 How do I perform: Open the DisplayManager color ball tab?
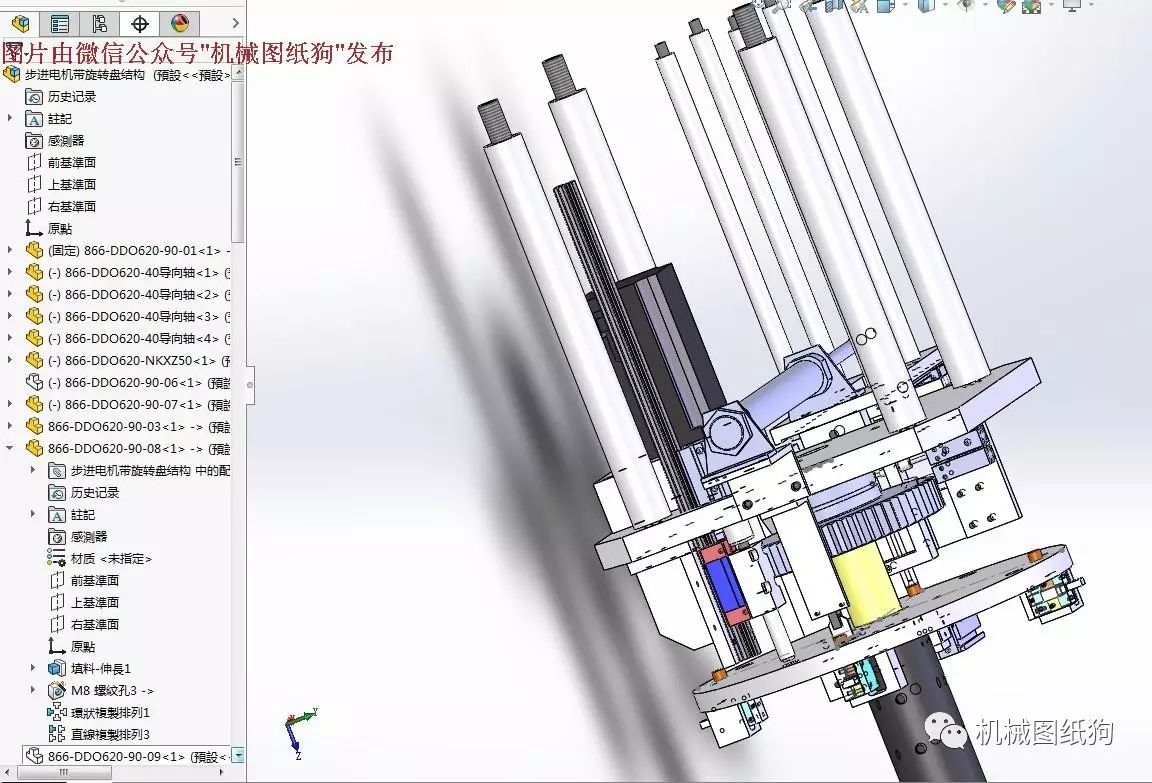(179, 23)
